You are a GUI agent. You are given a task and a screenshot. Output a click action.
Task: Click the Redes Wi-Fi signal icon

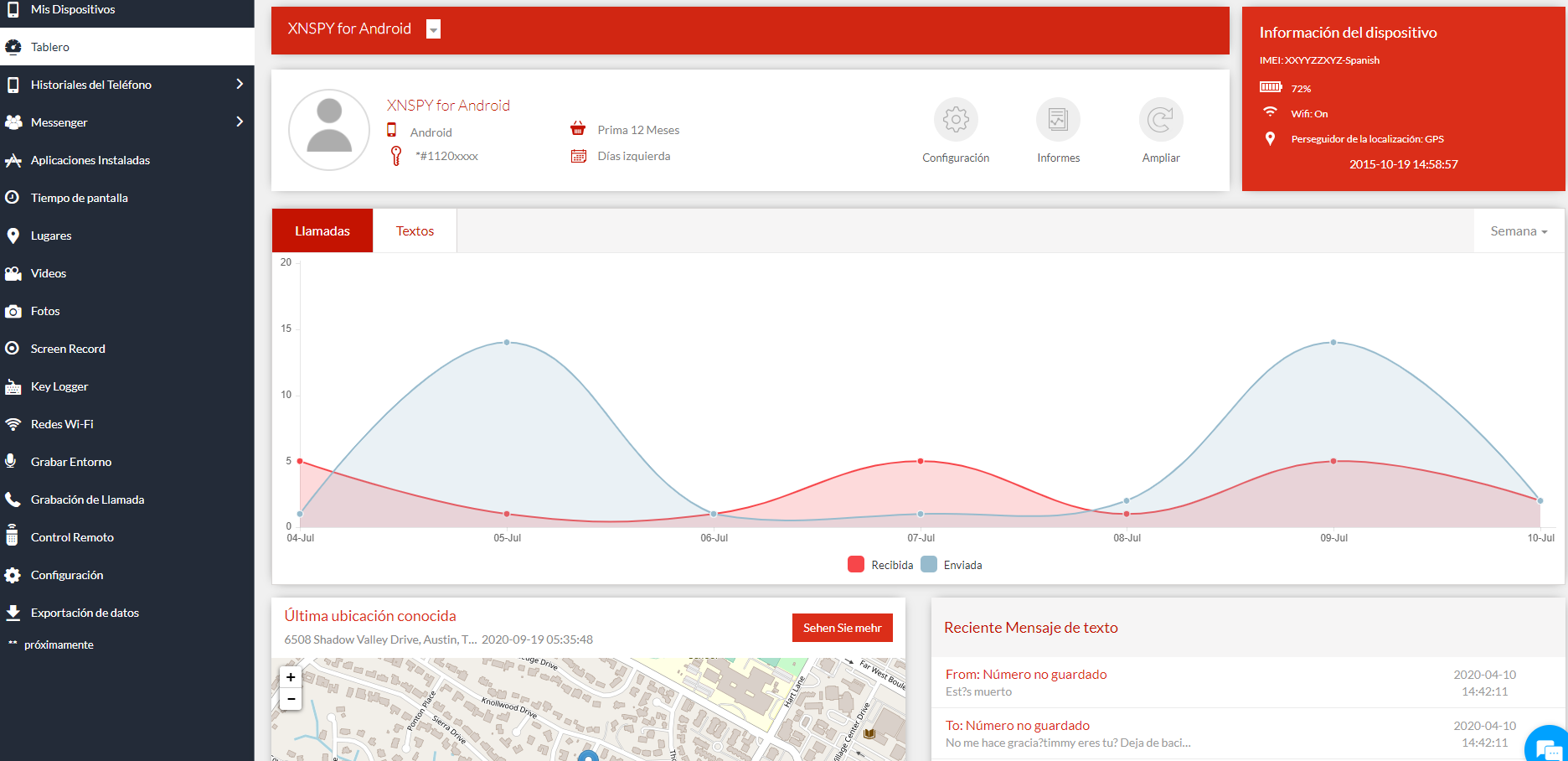coord(13,424)
